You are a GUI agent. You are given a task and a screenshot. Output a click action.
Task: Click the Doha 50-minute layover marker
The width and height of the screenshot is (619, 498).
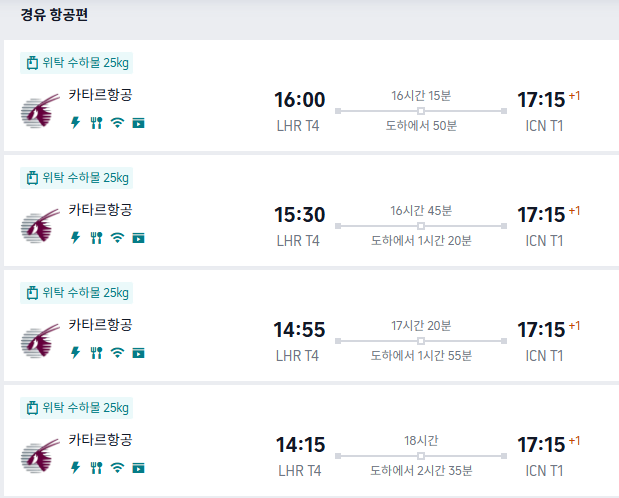pos(421,111)
